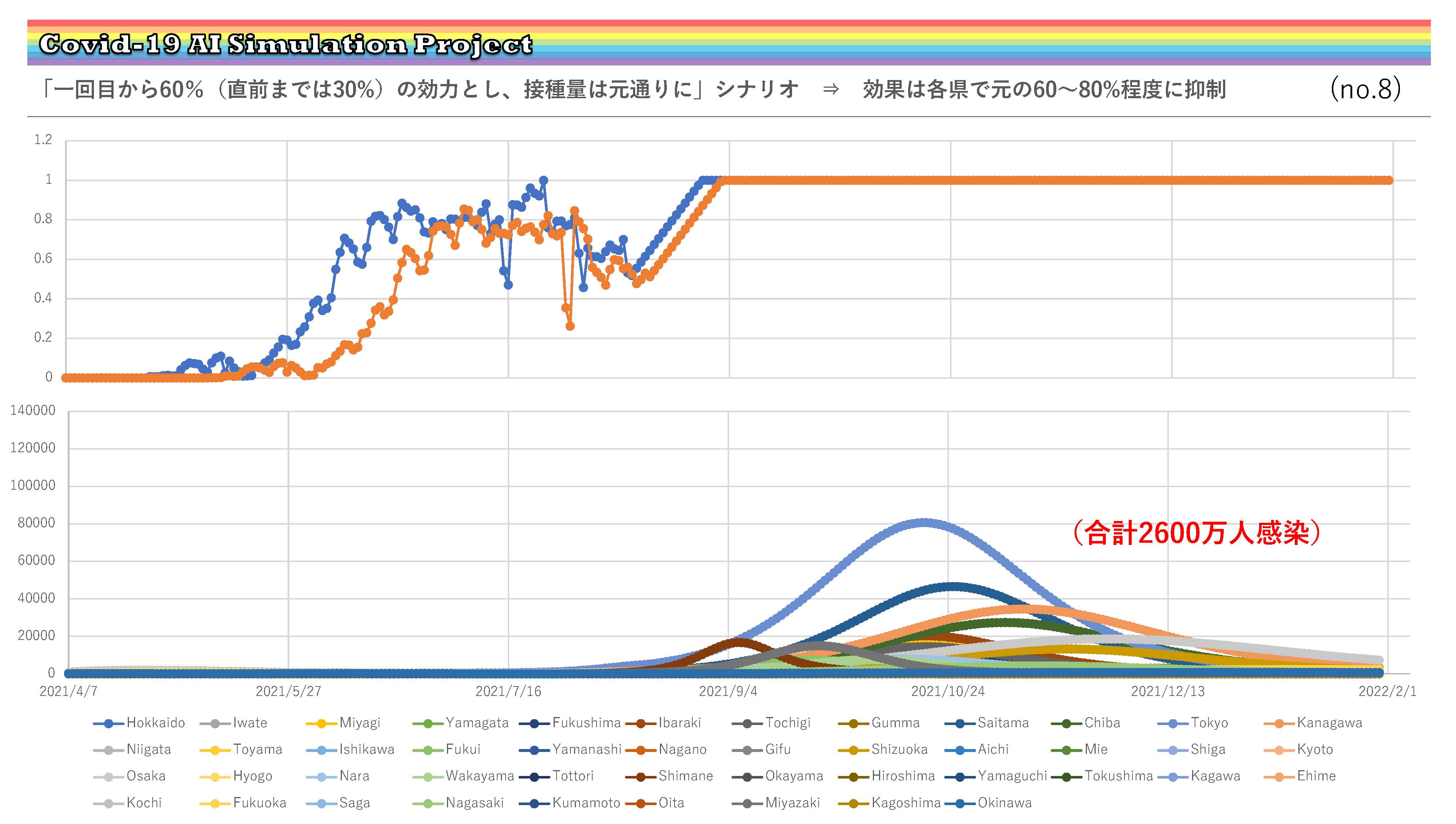The image size is (1456, 824).
Task: Click the Hokkaido legend entry
Action: point(139,723)
